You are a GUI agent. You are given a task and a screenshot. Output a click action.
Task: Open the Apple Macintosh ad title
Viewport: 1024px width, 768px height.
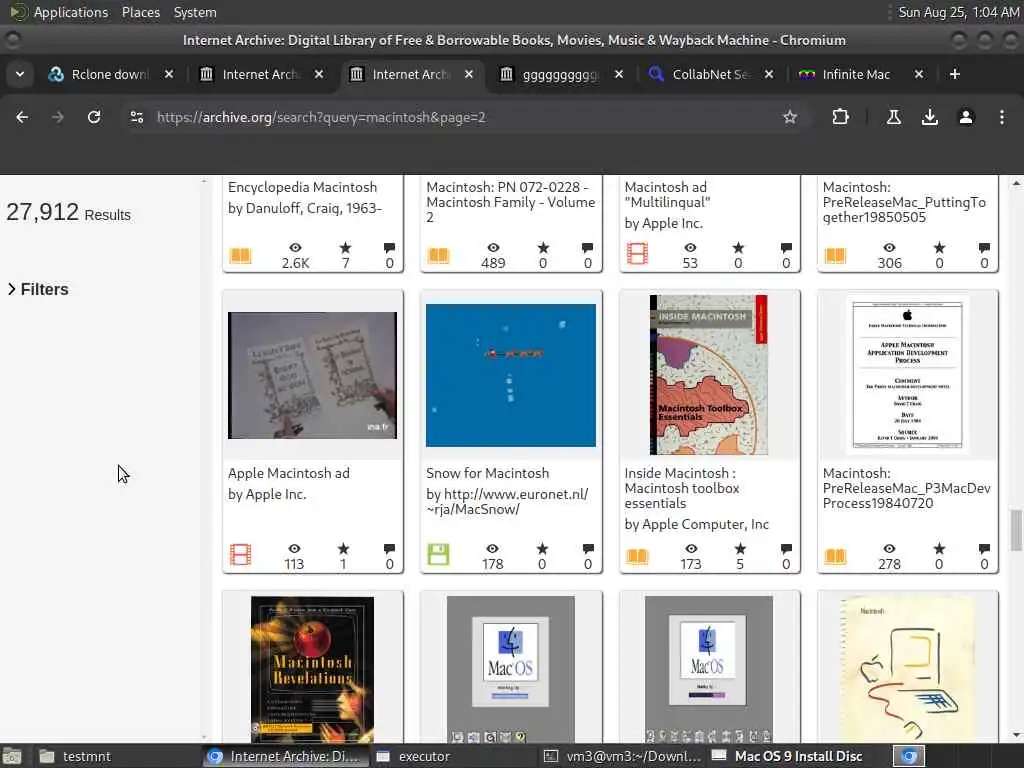(289, 473)
